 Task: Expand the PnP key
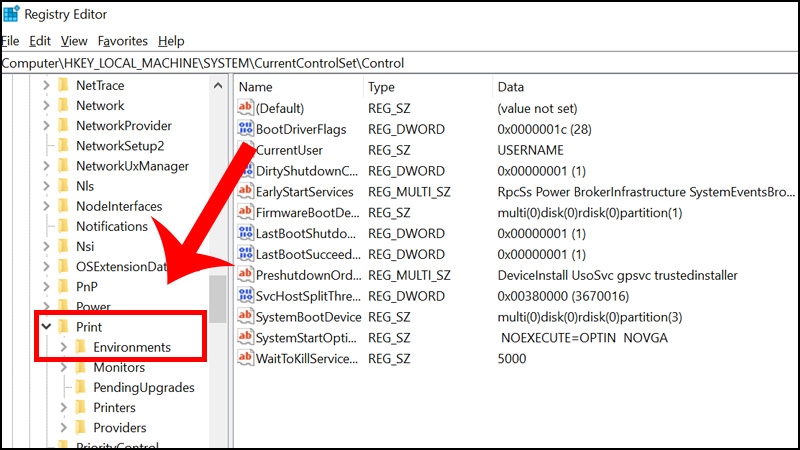[46, 286]
